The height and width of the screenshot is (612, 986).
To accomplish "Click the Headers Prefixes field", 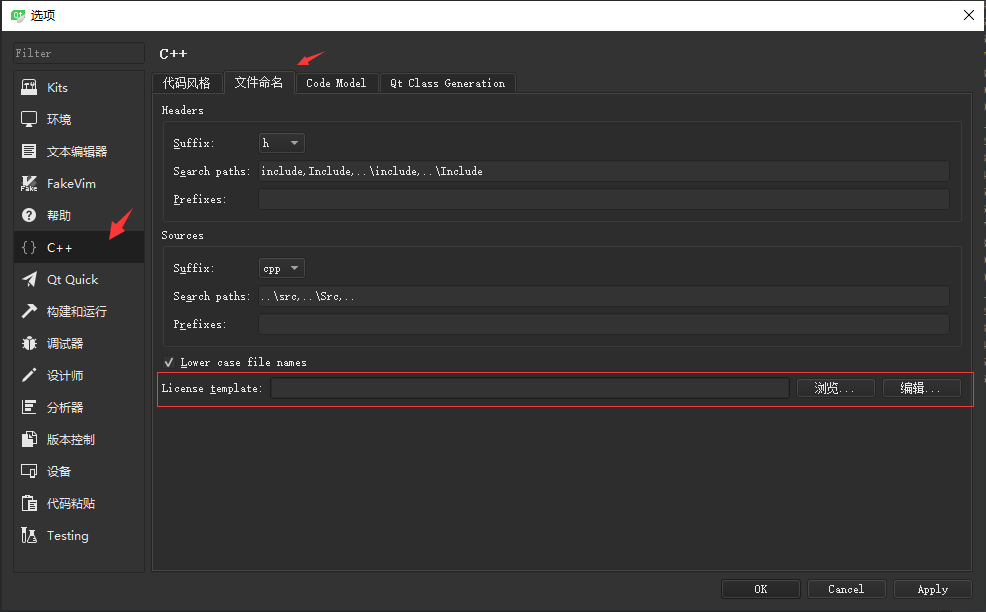I will coord(604,199).
